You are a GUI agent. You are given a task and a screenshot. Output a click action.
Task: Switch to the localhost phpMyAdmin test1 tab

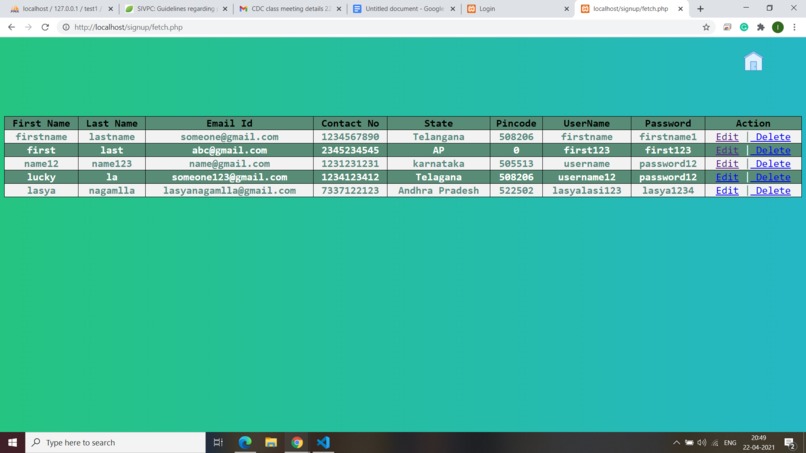(62, 9)
